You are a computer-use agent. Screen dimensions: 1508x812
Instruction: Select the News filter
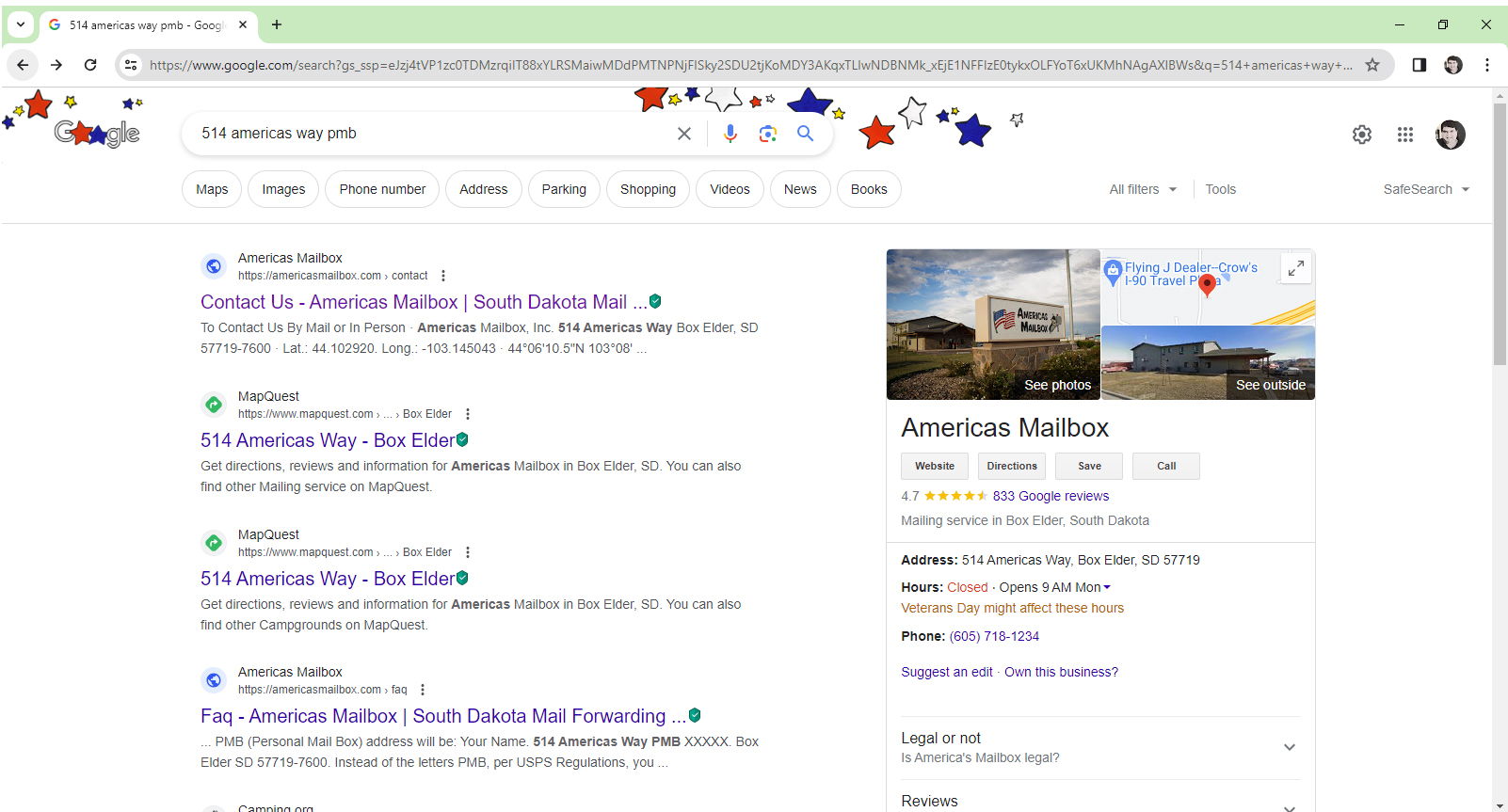800,189
